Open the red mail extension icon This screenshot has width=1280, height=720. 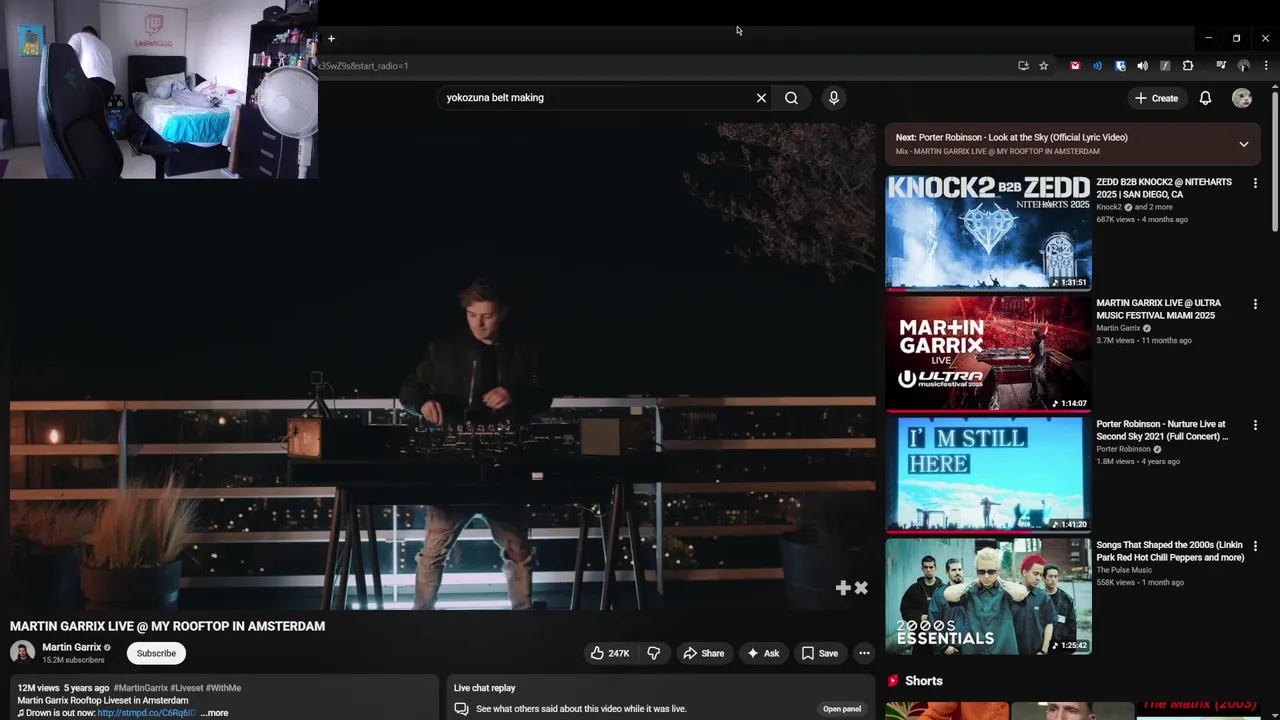tap(1075, 66)
